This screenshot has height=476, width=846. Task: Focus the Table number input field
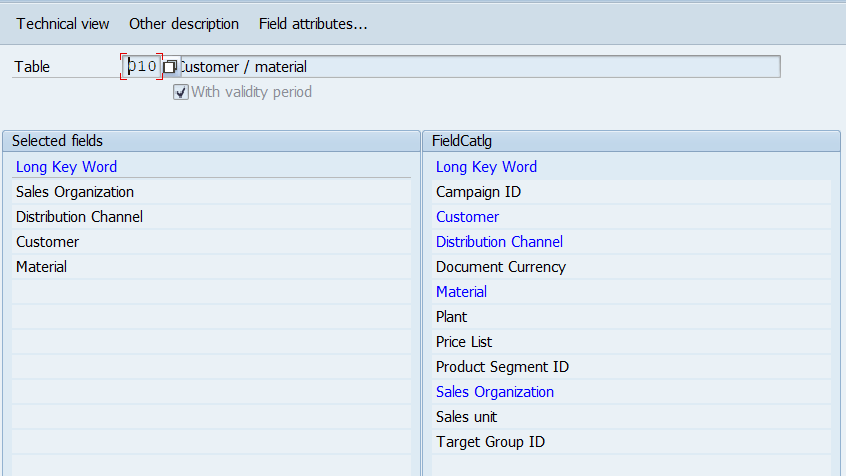pos(142,67)
